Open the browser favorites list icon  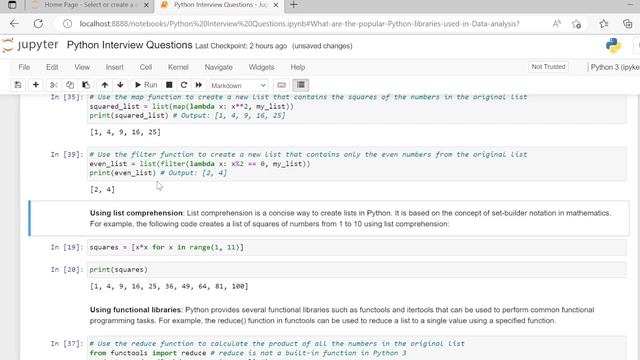pyautogui.click(x=604, y=24)
